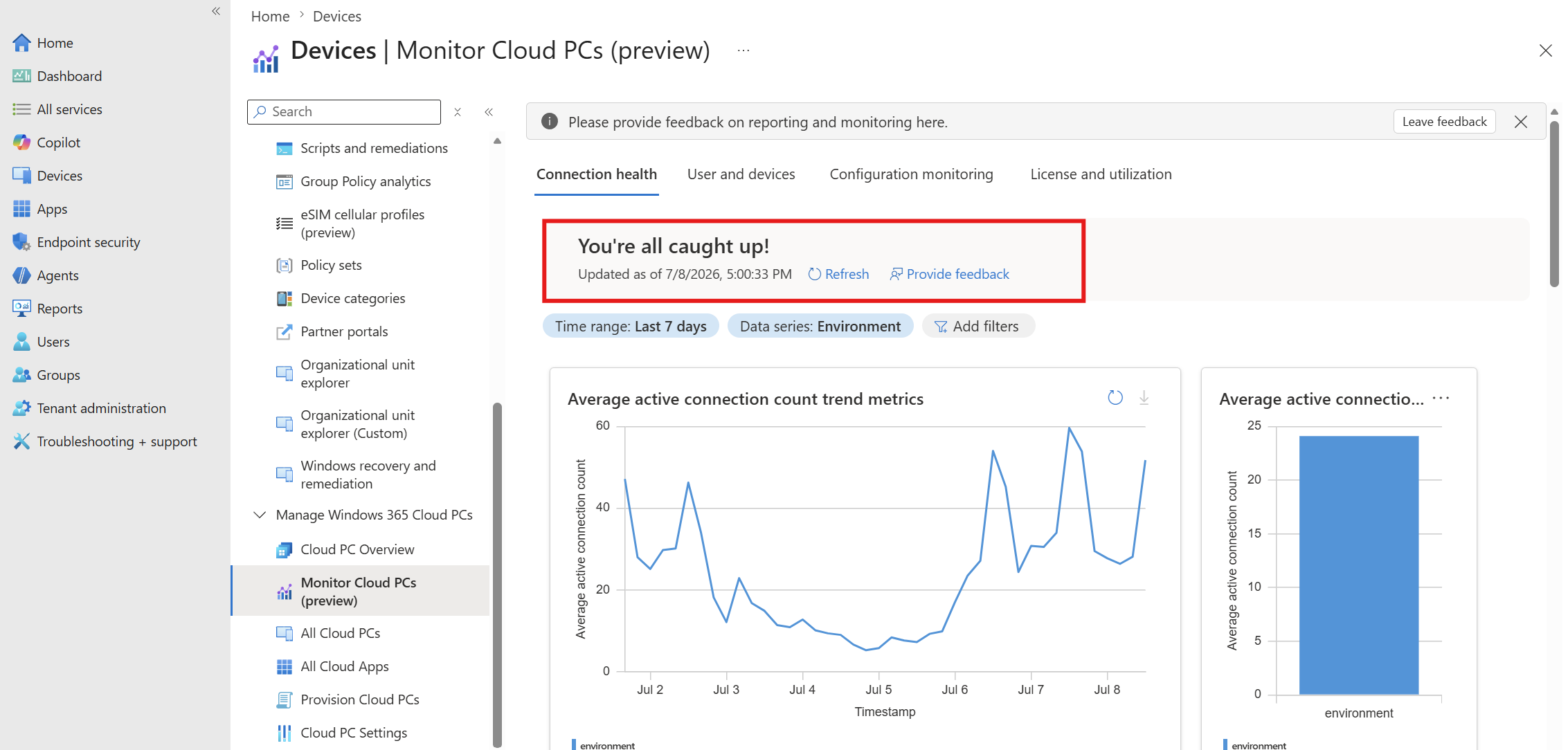Click the main page vertical scrollbar thumb
The width and height of the screenshot is (1568, 750).
point(1554,203)
